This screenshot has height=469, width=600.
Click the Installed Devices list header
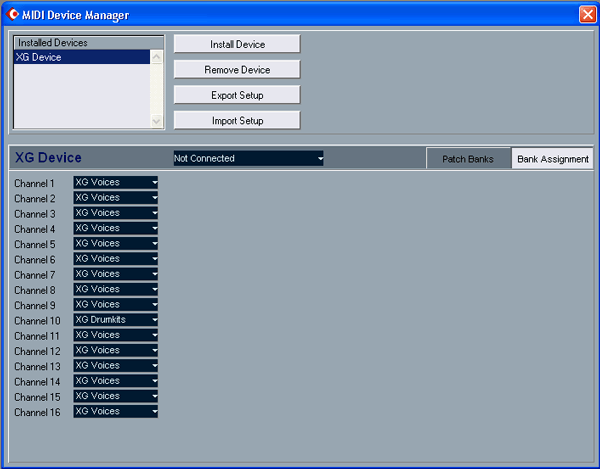pos(88,43)
